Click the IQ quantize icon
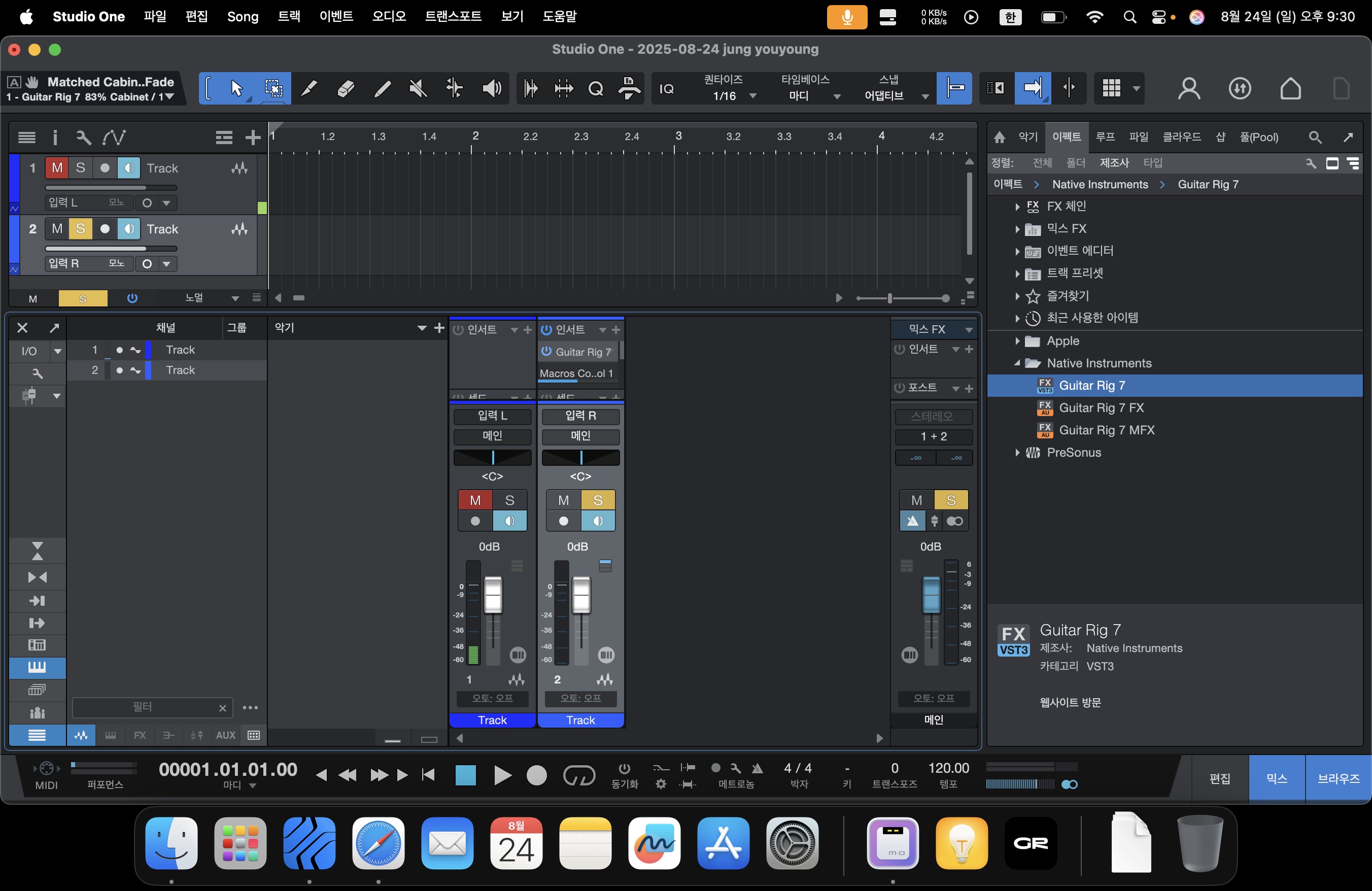 click(666, 89)
